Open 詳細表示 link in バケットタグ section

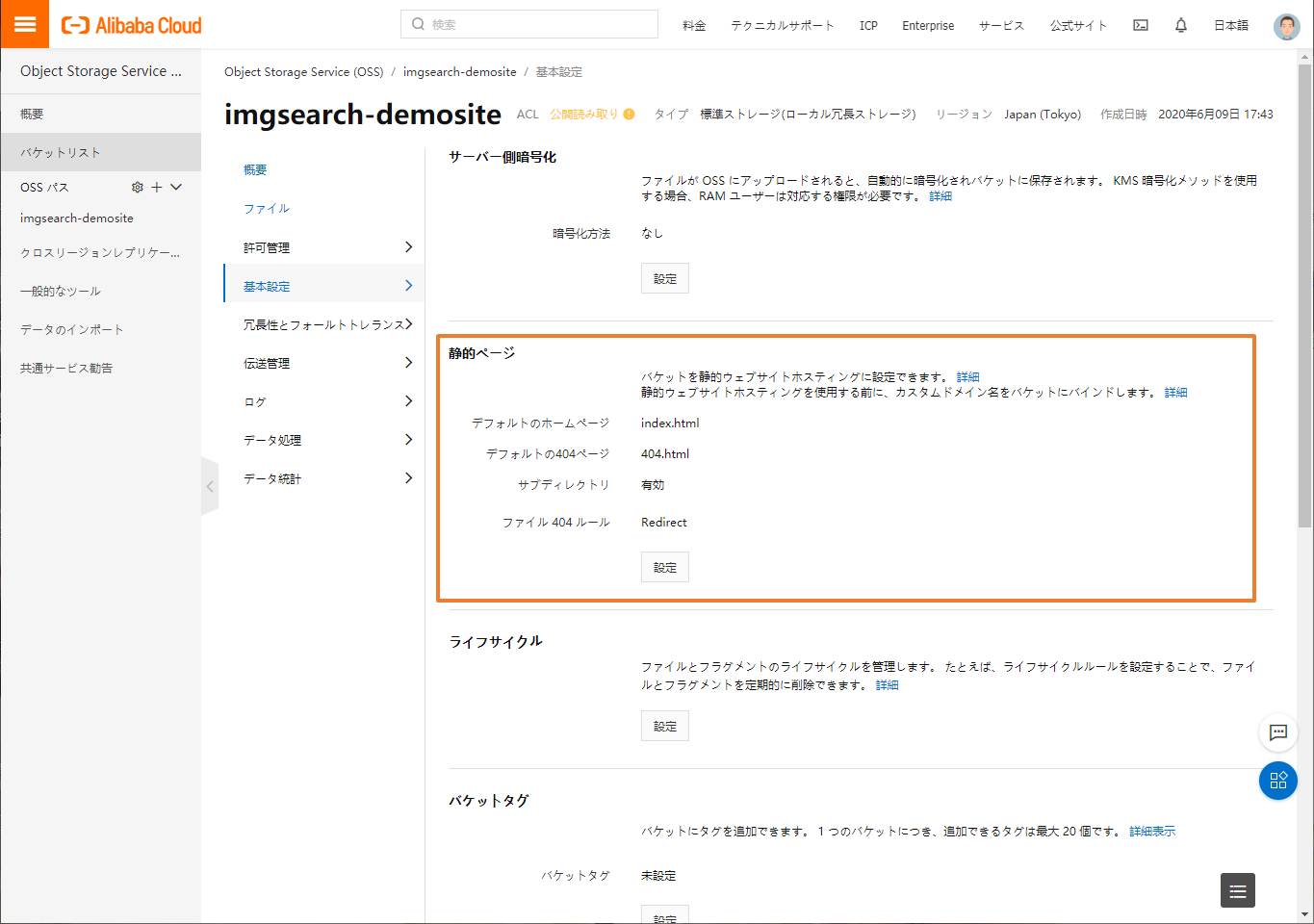(x=1152, y=832)
